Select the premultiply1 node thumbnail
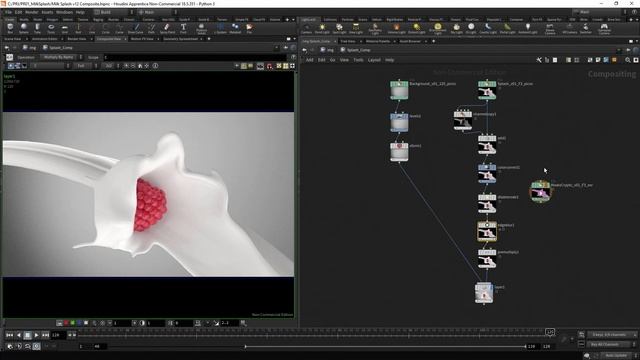Screen dimensions: 640x360 coord(487,259)
